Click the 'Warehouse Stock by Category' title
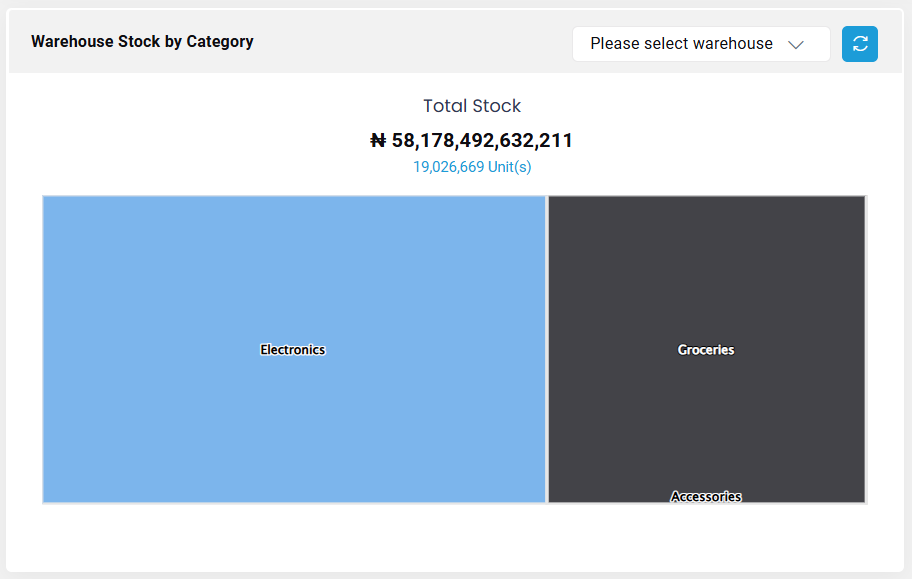The width and height of the screenshot is (912, 579). [142, 42]
